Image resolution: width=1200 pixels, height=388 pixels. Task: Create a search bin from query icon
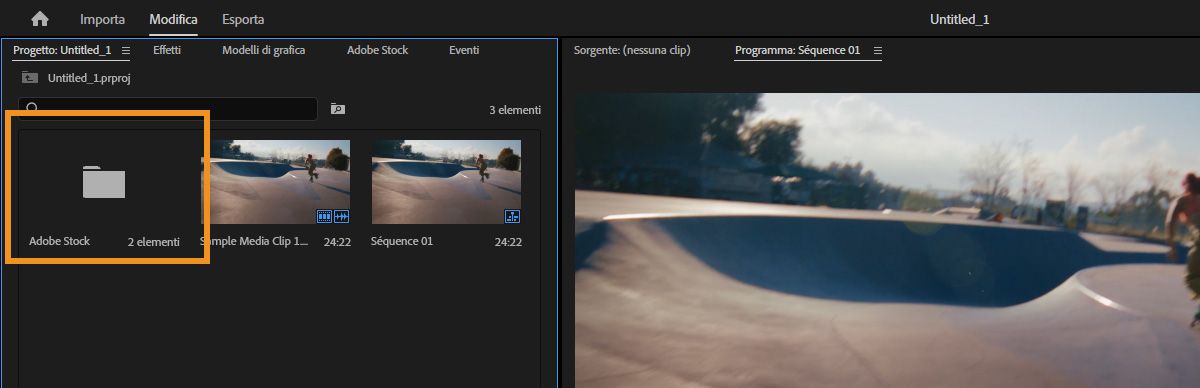tap(337, 109)
